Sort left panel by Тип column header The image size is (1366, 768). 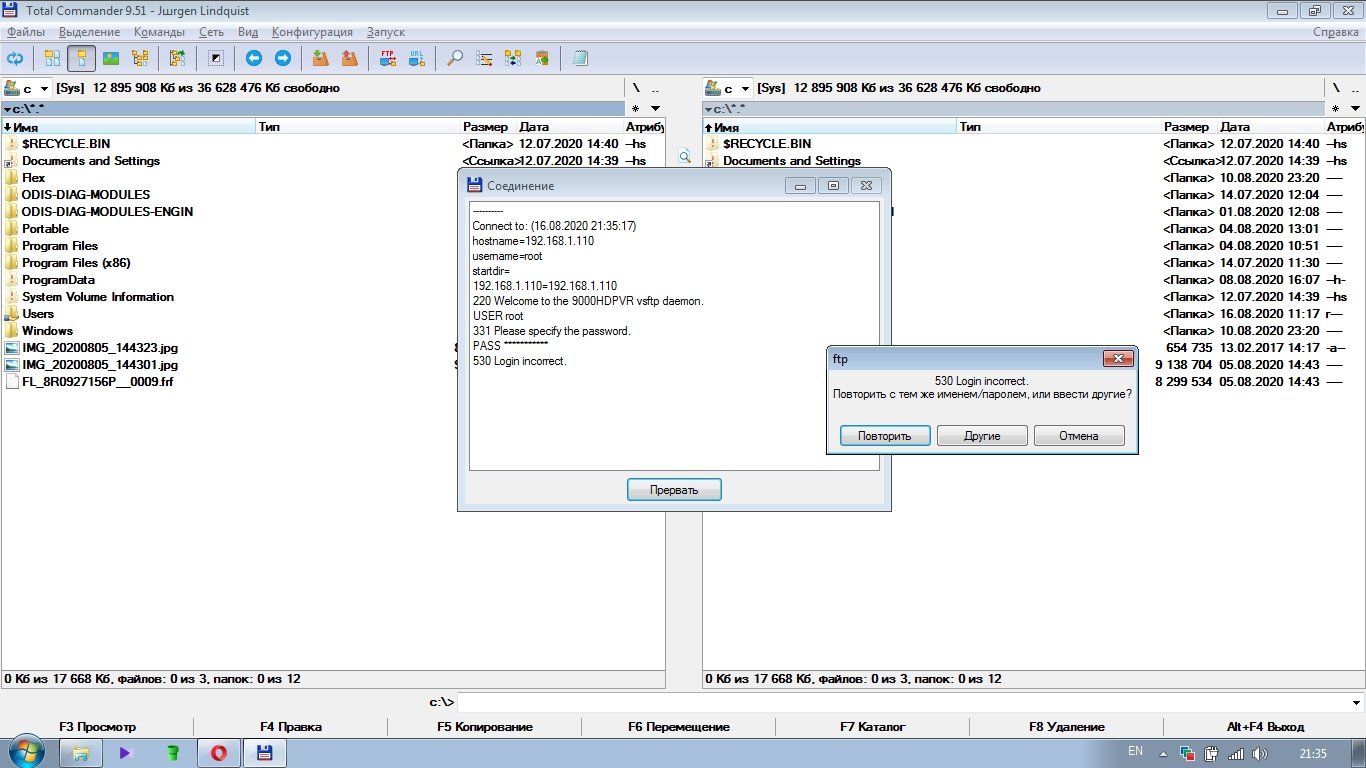[358, 127]
